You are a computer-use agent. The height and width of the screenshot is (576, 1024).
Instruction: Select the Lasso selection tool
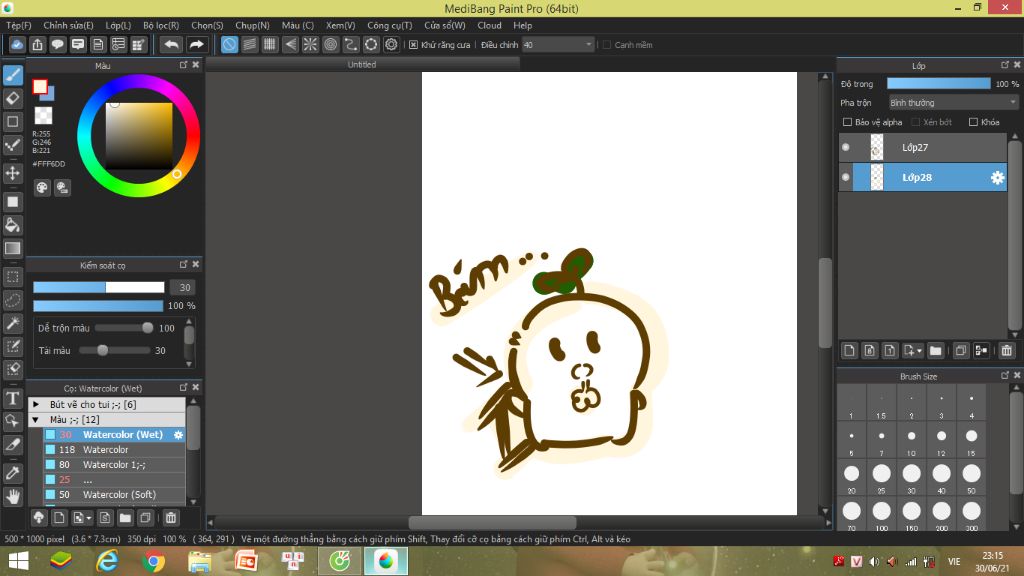pyautogui.click(x=12, y=300)
